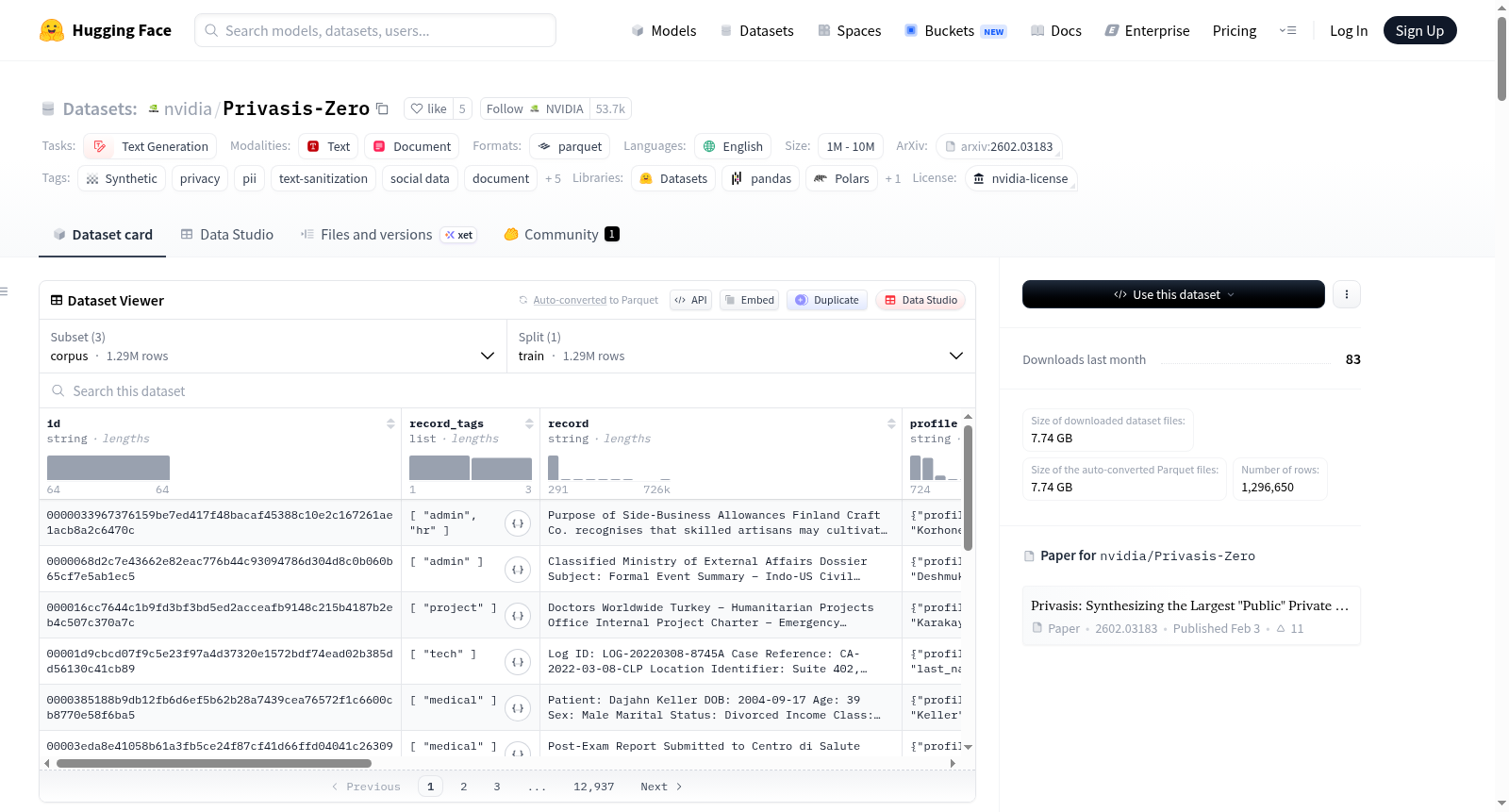
Task: Open Data Studio from the viewer header
Action: [920, 300]
